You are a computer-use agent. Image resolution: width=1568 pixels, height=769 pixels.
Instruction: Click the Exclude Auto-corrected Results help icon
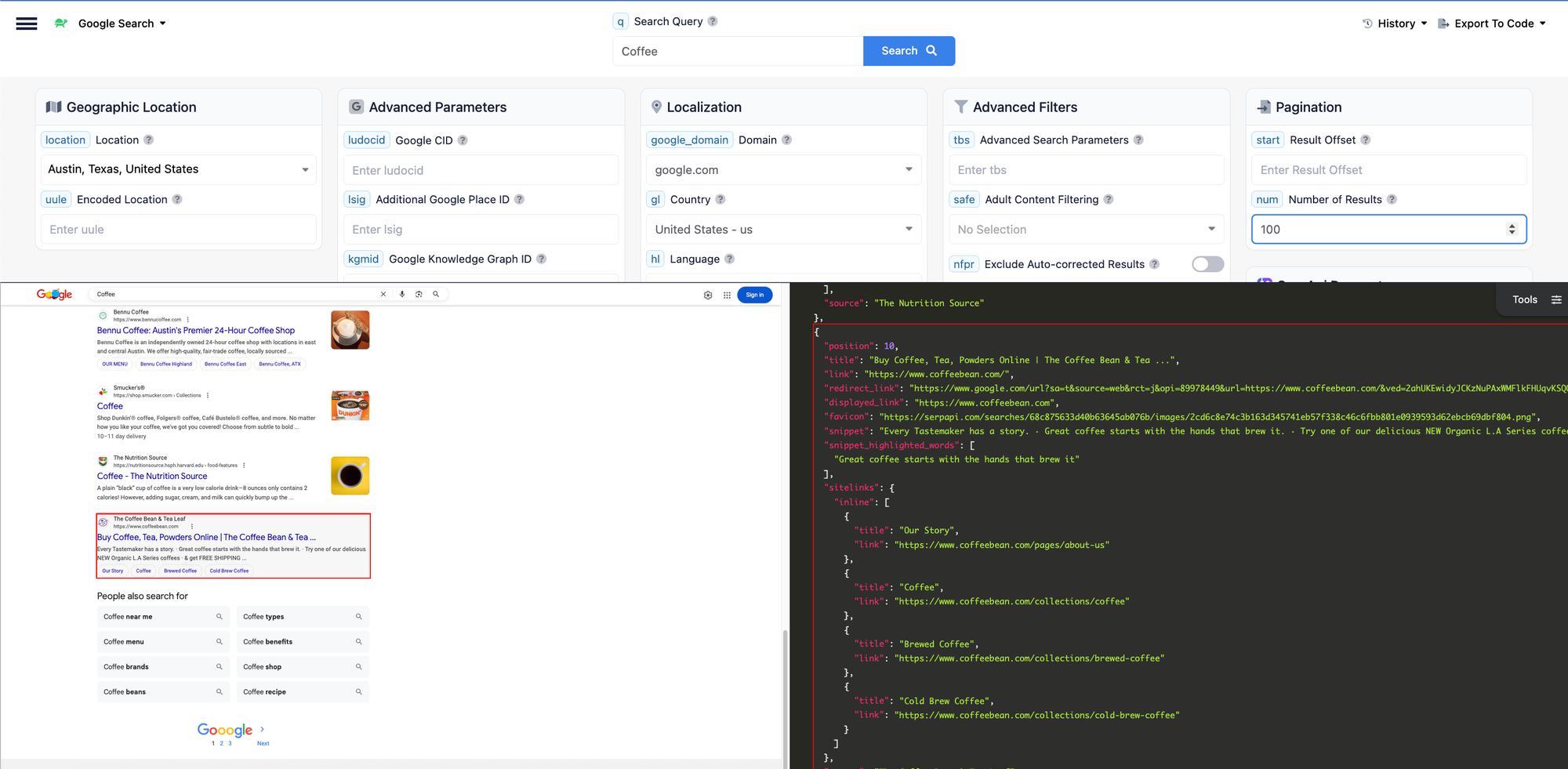point(1154,264)
